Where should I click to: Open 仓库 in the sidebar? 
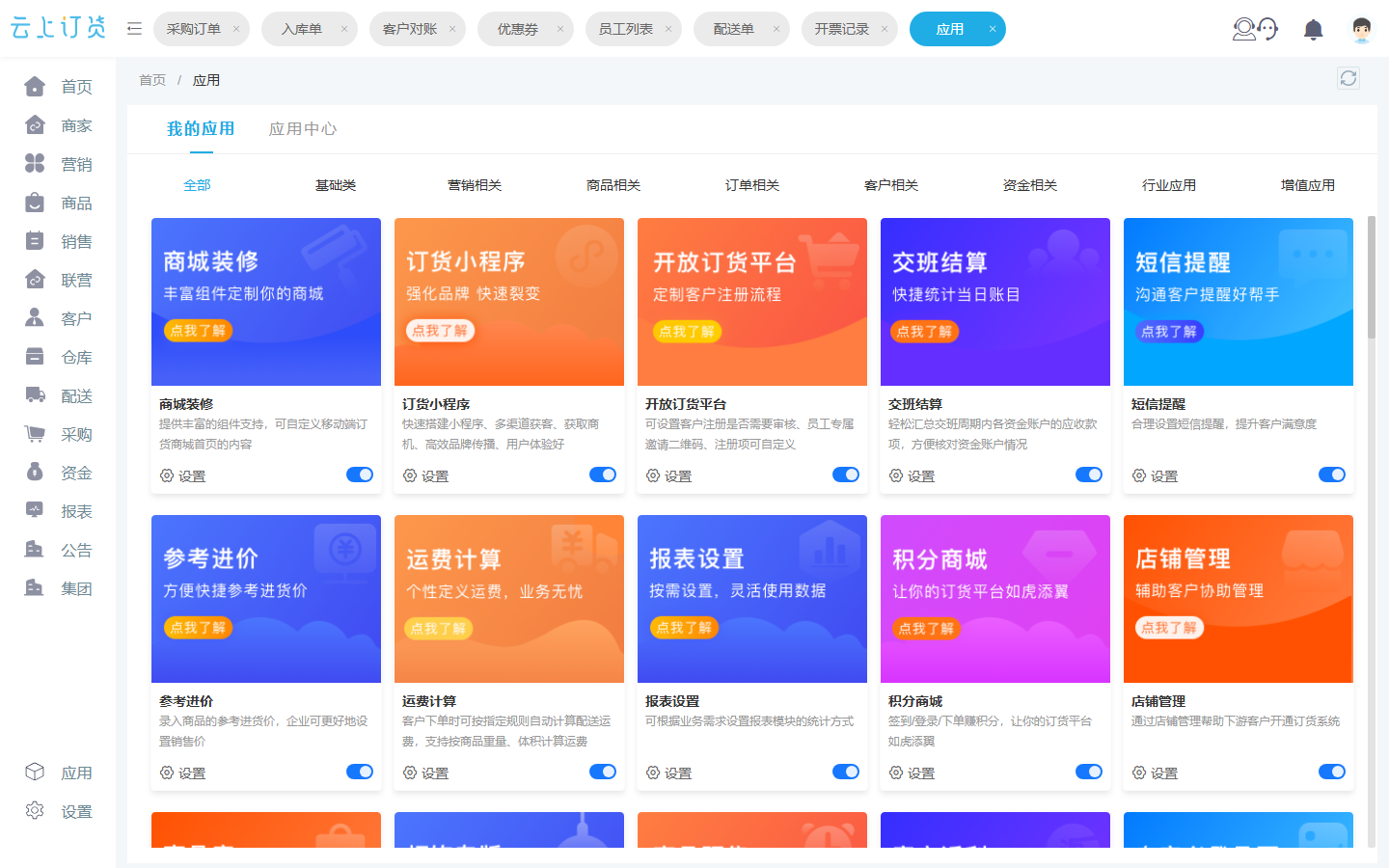58,357
